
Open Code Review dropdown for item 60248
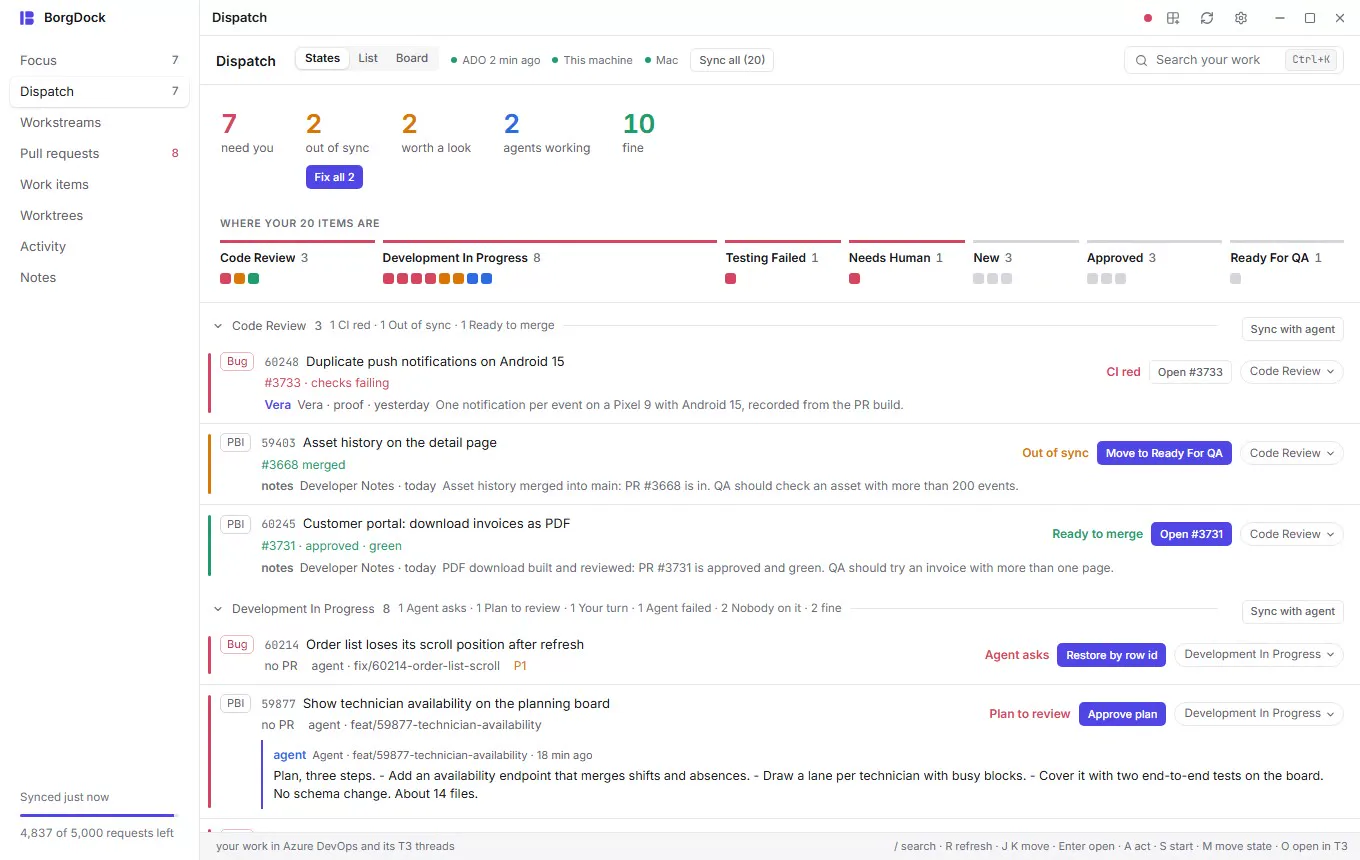click(1292, 371)
